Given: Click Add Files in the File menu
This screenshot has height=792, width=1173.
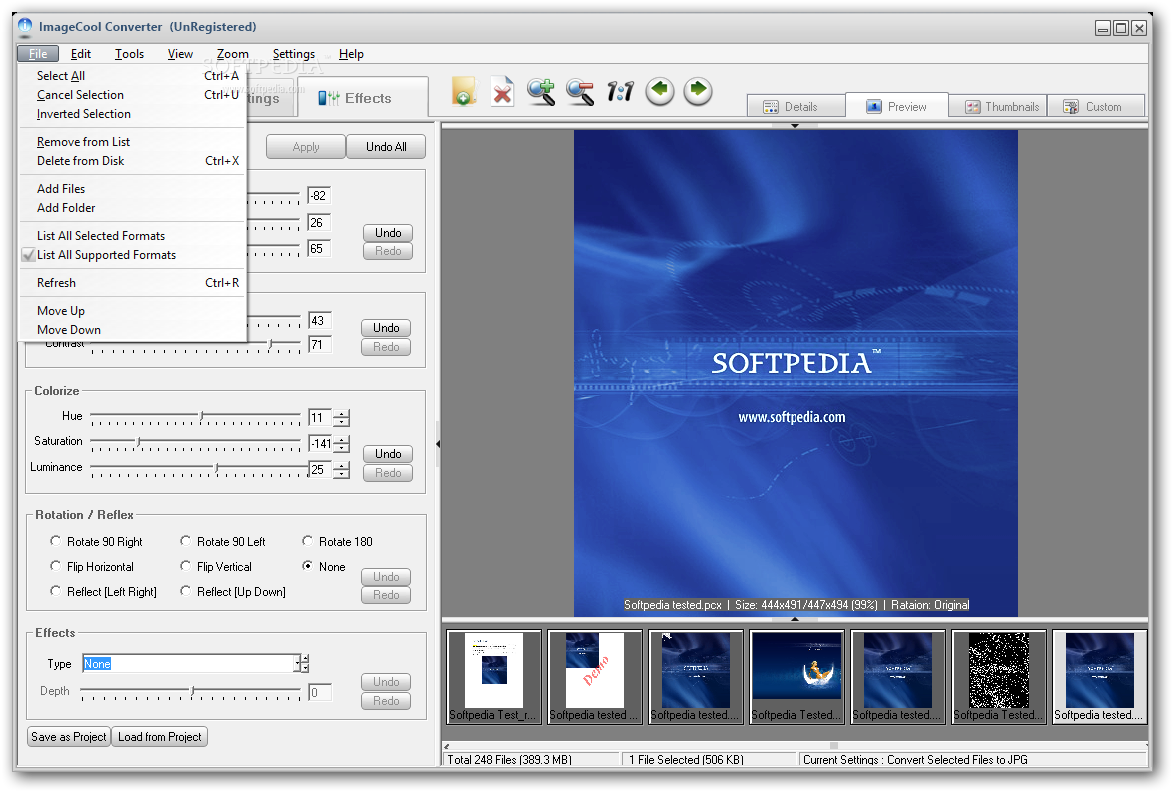Looking at the screenshot, I should click(61, 189).
